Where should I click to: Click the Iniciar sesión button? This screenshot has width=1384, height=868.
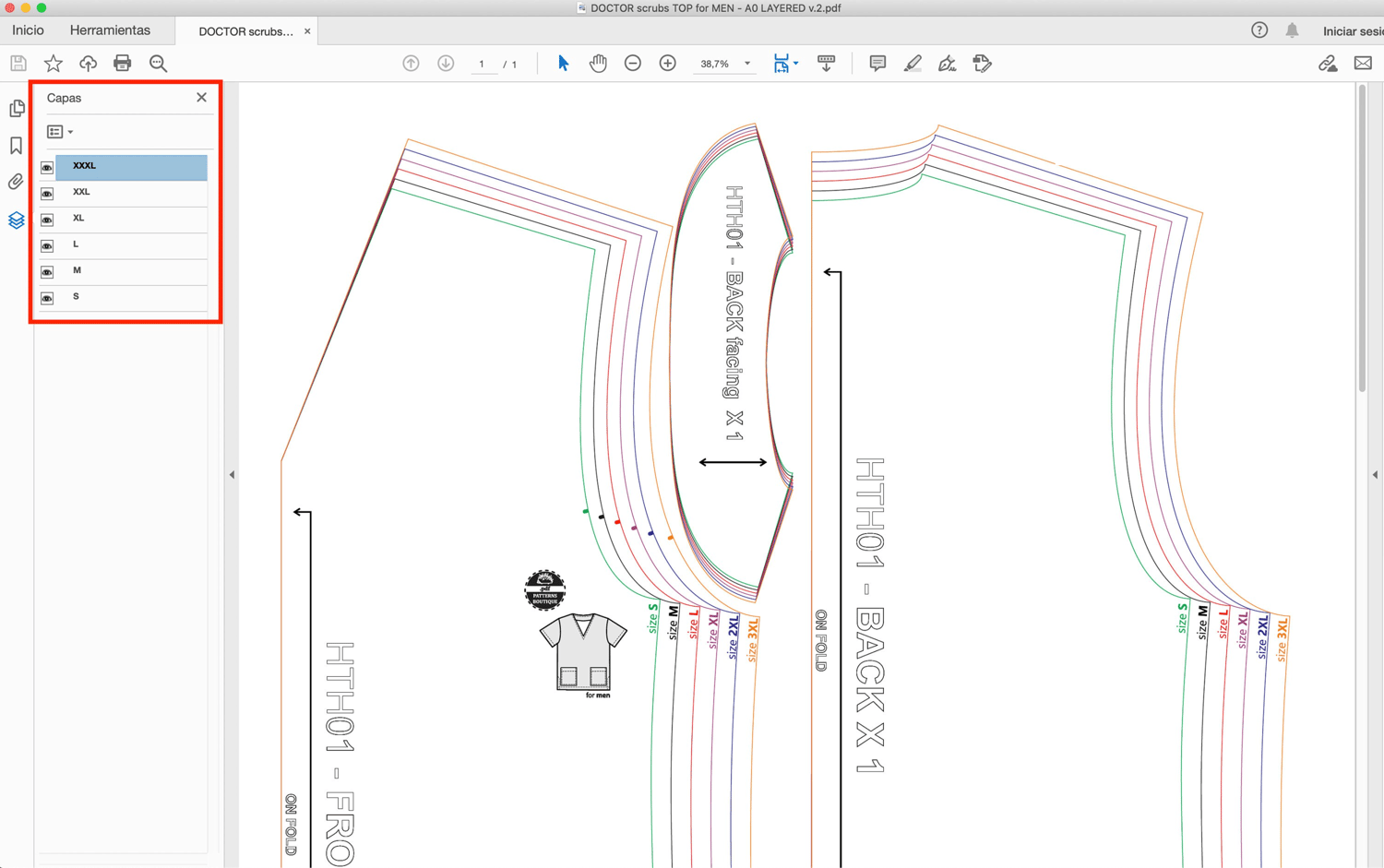[x=1353, y=31]
